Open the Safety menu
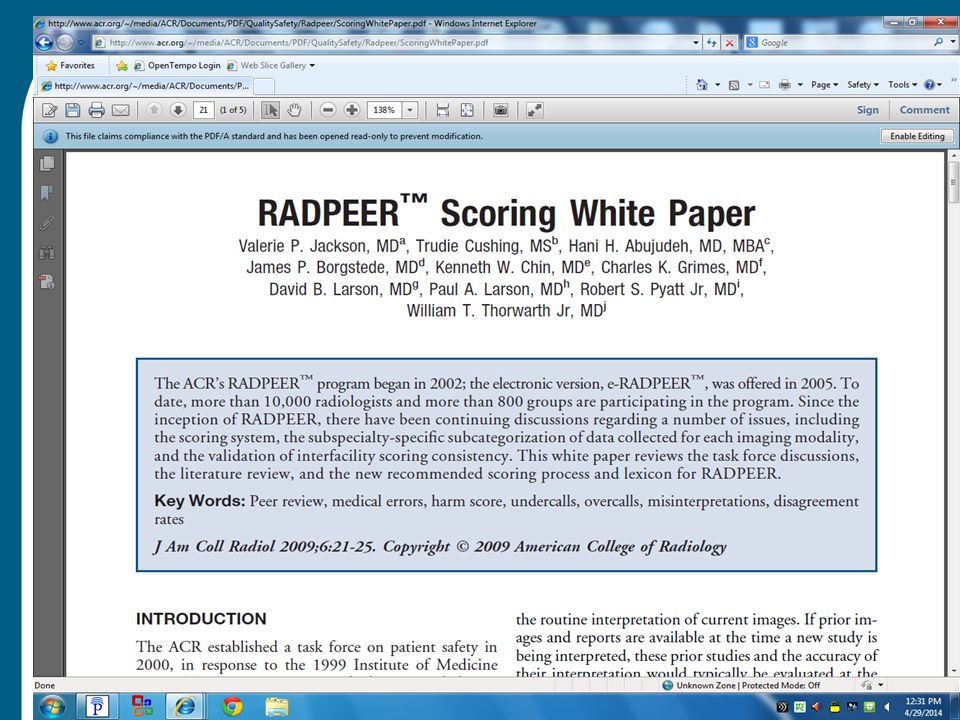Screen dimensions: 960x720 pyautogui.click(x=863, y=85)
